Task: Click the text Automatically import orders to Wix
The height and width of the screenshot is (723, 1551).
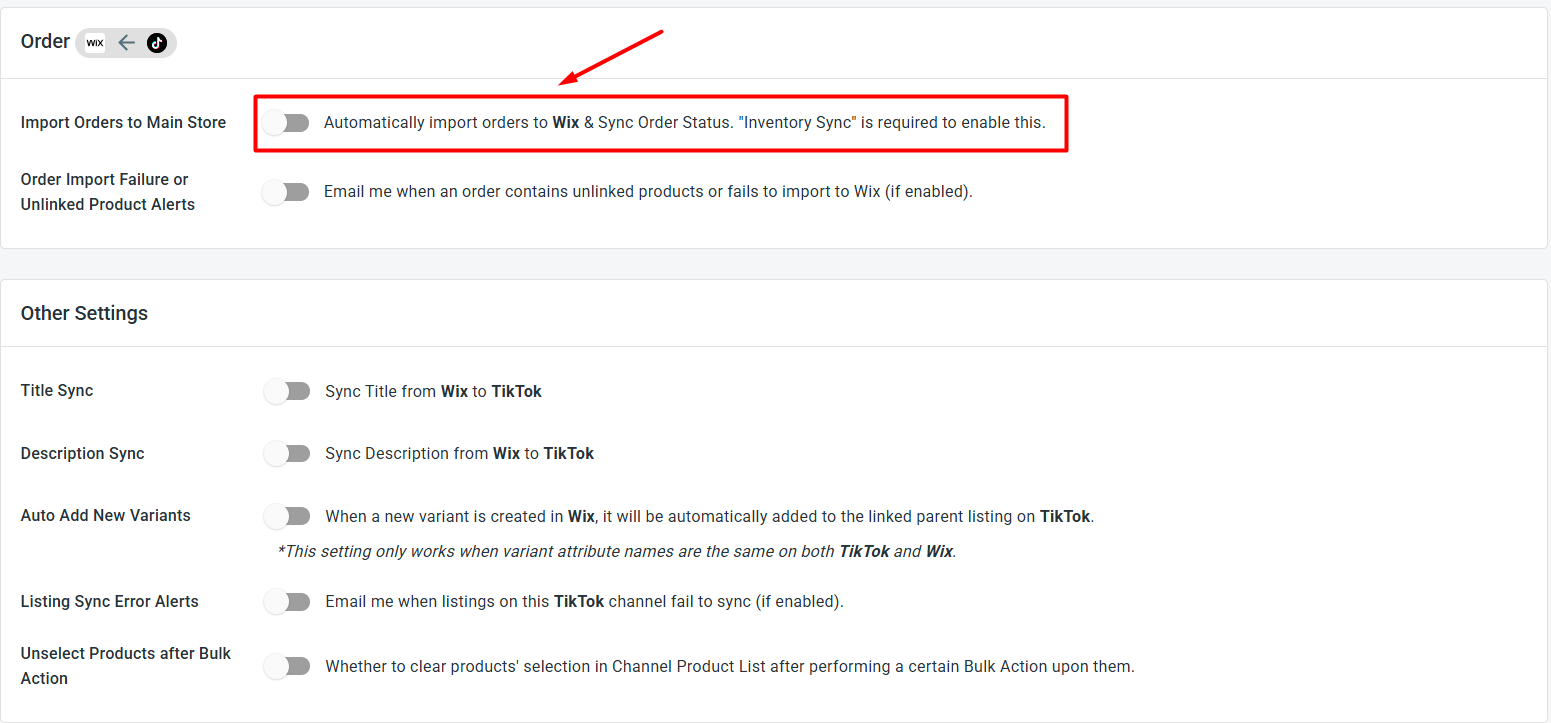Action: 452,123
